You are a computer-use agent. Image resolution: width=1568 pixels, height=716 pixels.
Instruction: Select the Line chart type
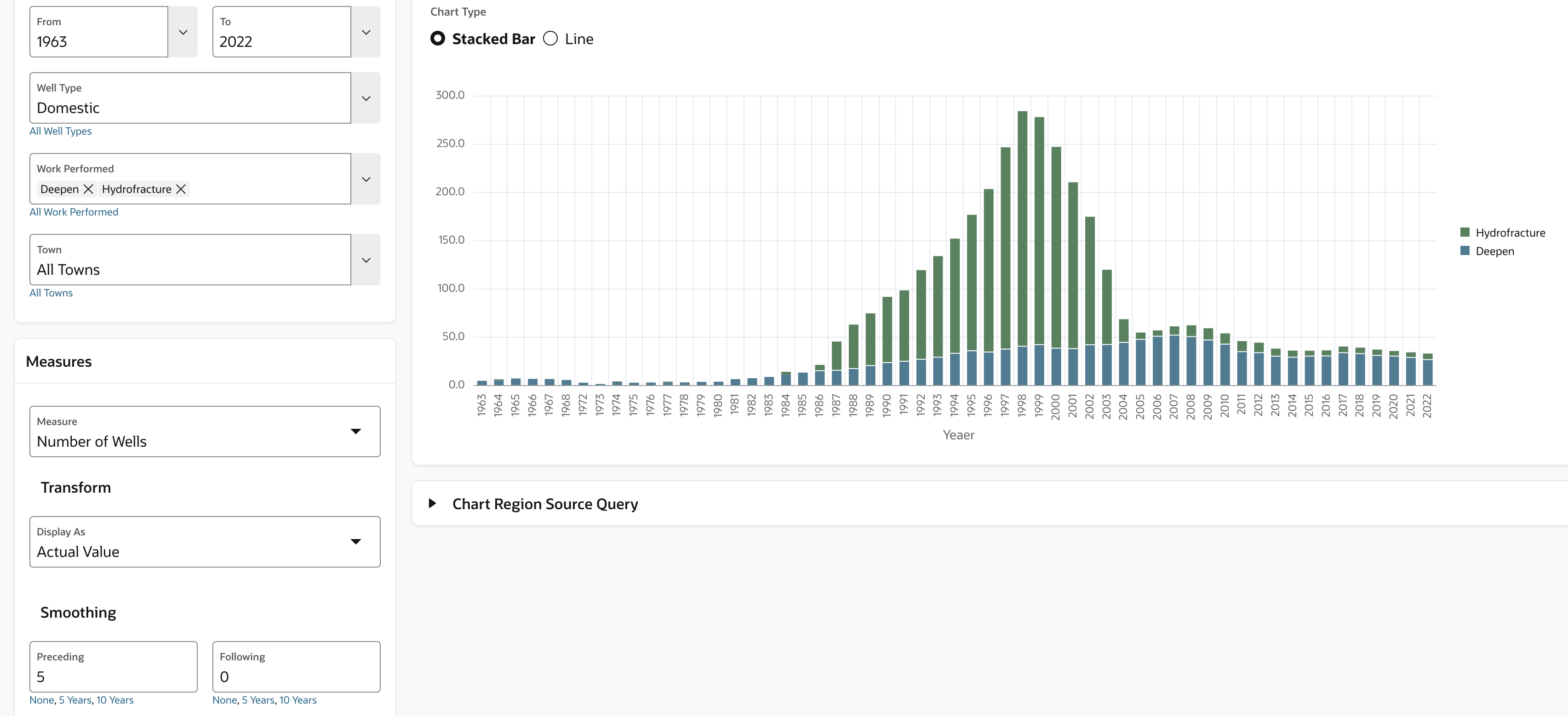[x=550, y=39]
